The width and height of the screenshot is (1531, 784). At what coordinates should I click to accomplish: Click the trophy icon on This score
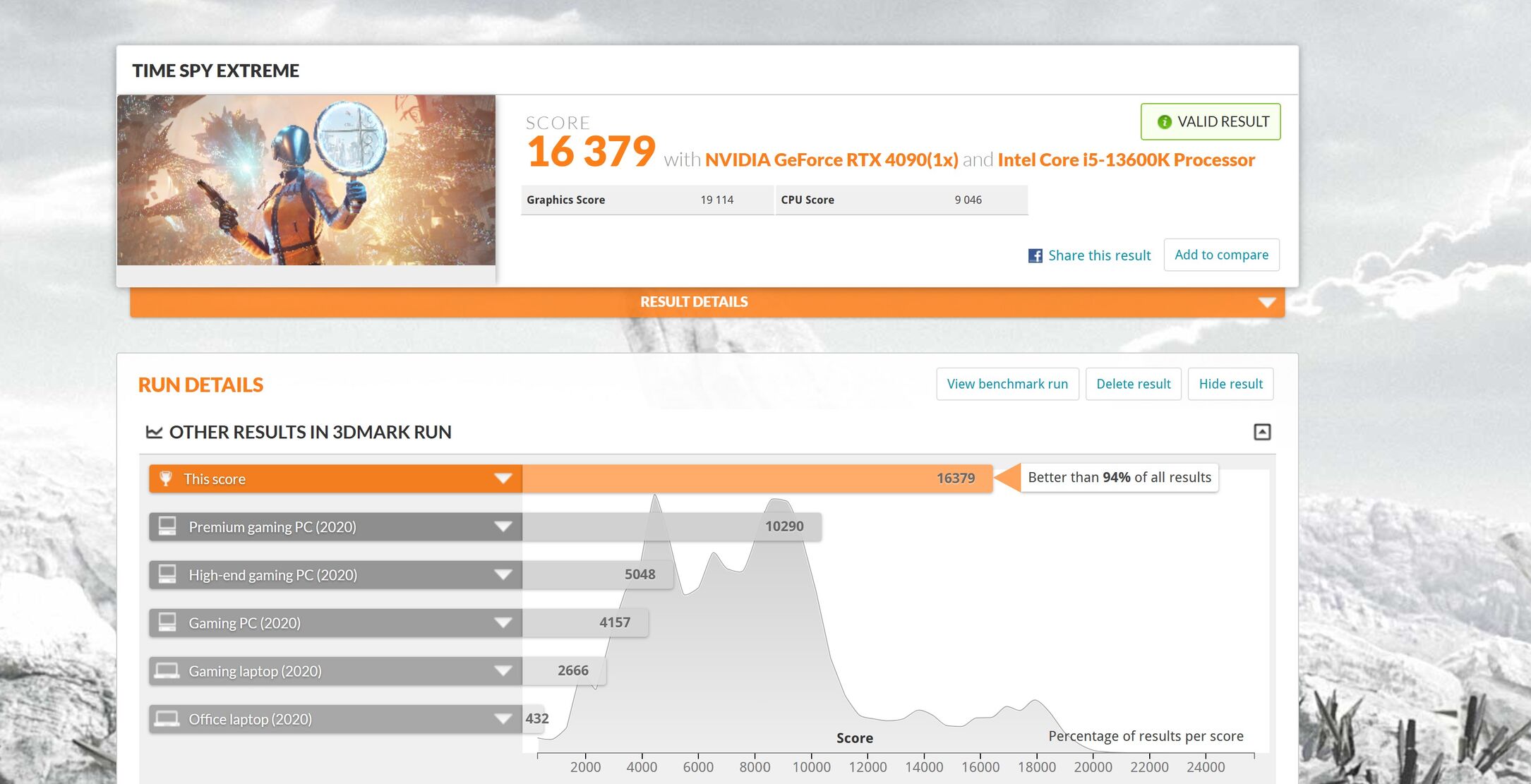166,478
